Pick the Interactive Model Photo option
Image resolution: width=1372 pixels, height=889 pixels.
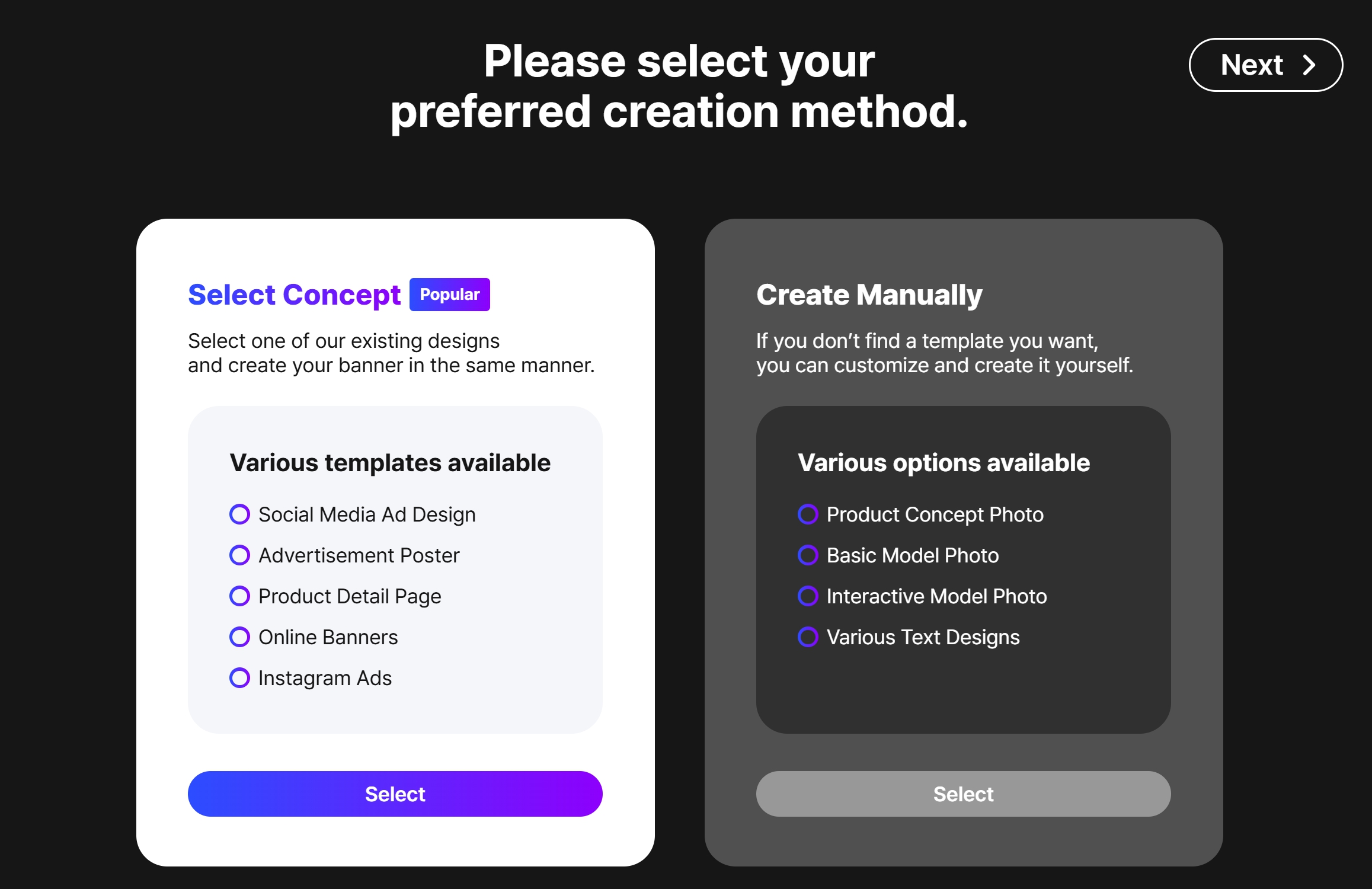coord(808,596)
